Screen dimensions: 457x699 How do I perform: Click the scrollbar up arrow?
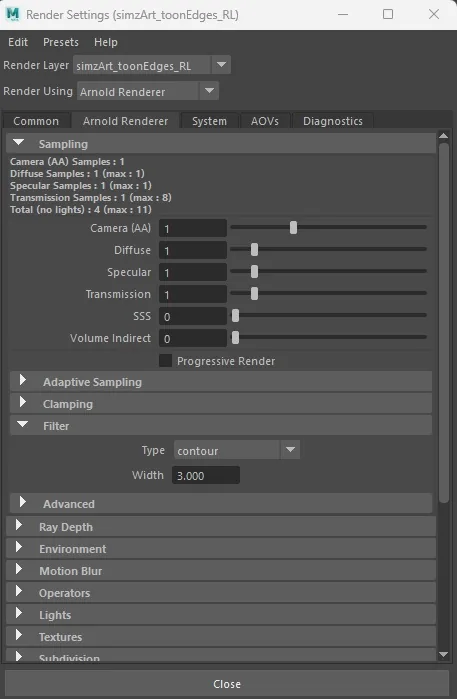tap(443, 136)
